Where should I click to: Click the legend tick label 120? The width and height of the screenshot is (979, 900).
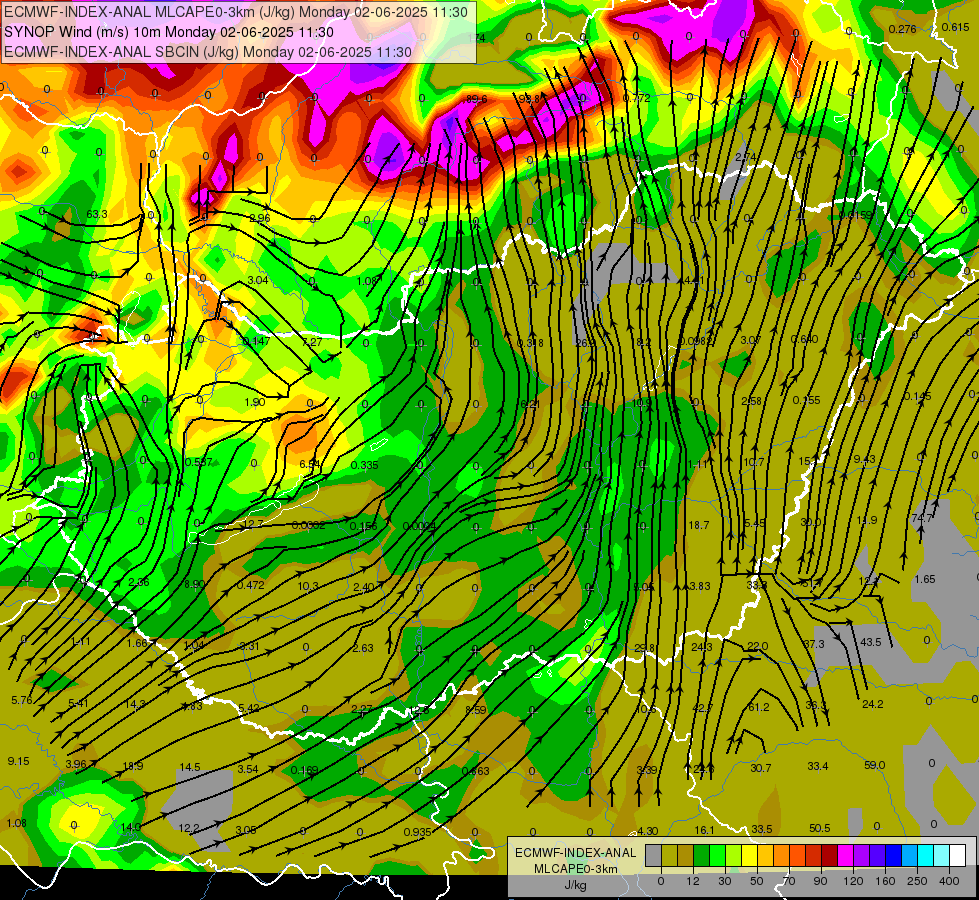(x=853, y=881)
